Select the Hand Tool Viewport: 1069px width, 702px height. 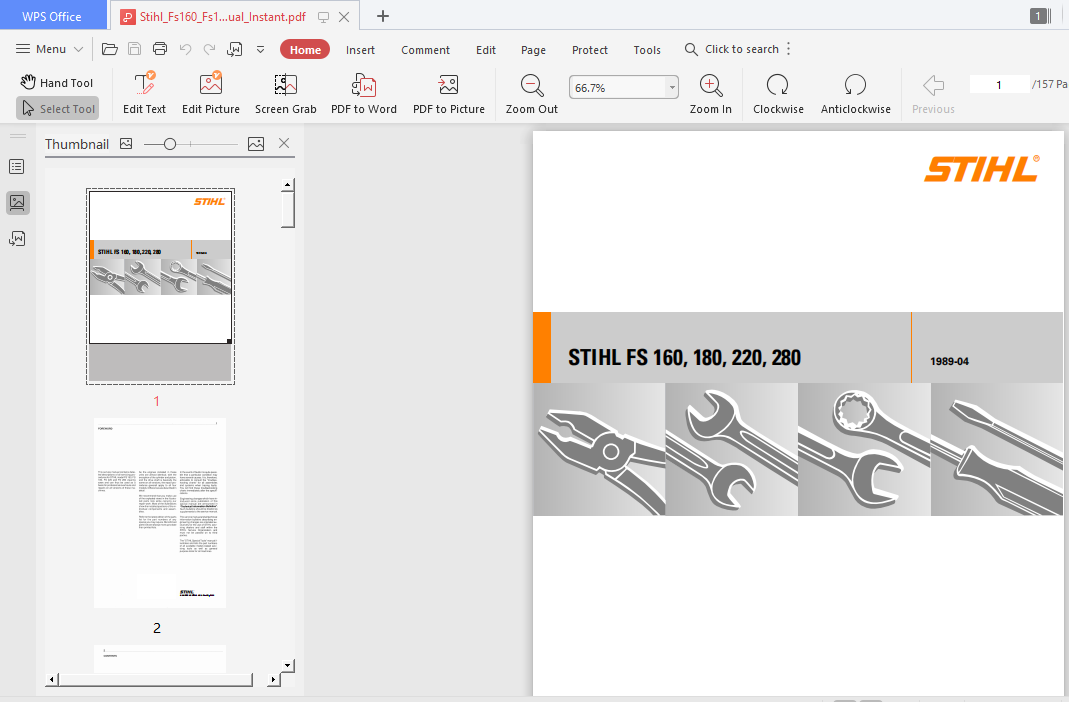[x=57, y=82]
